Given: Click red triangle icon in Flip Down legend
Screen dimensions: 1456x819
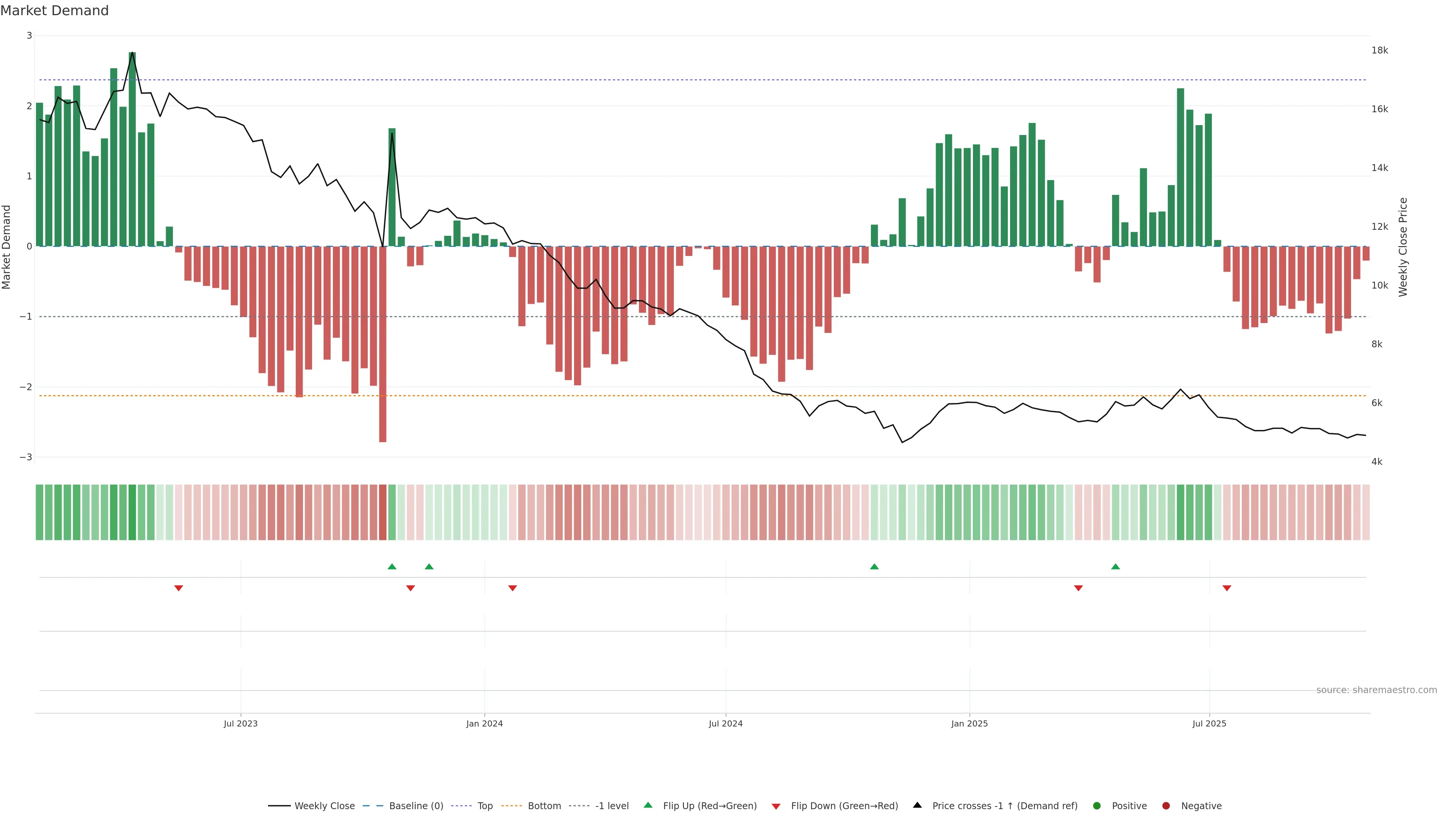Looking at the screenshot, I should pyautogui.click(x=776, y=806).
